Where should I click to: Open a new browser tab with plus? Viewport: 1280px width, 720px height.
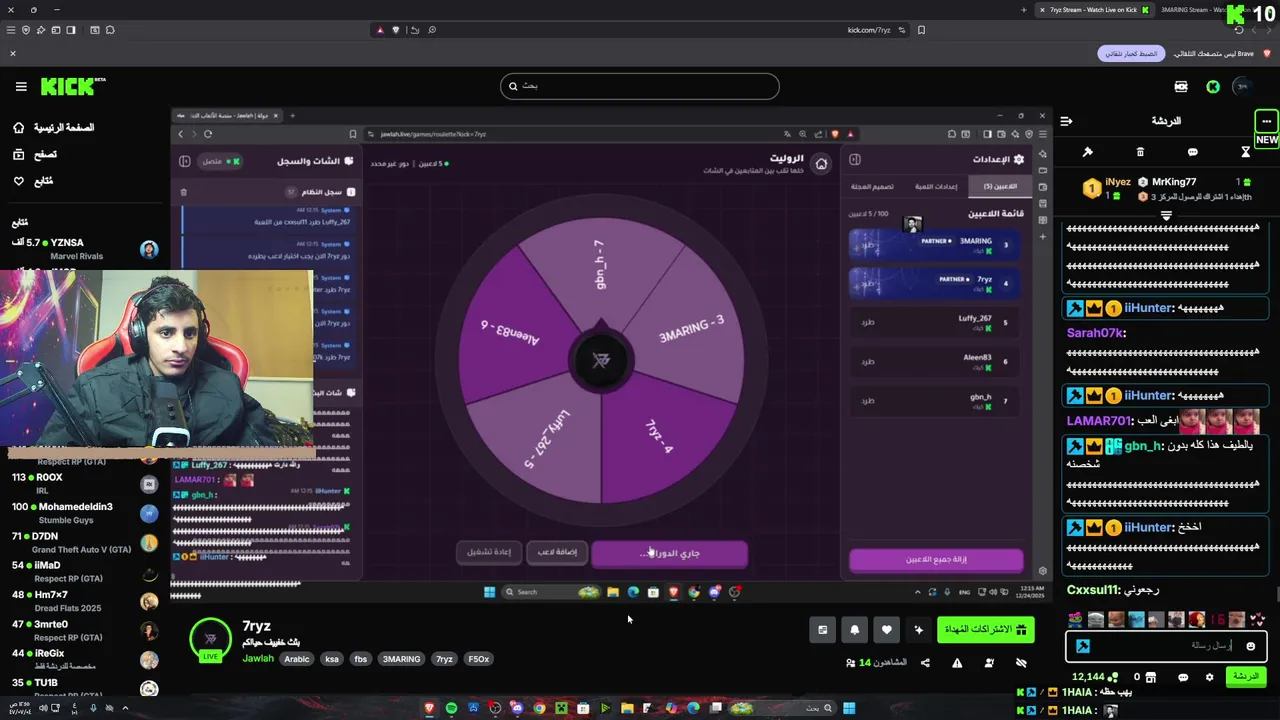coord(1023,10)
